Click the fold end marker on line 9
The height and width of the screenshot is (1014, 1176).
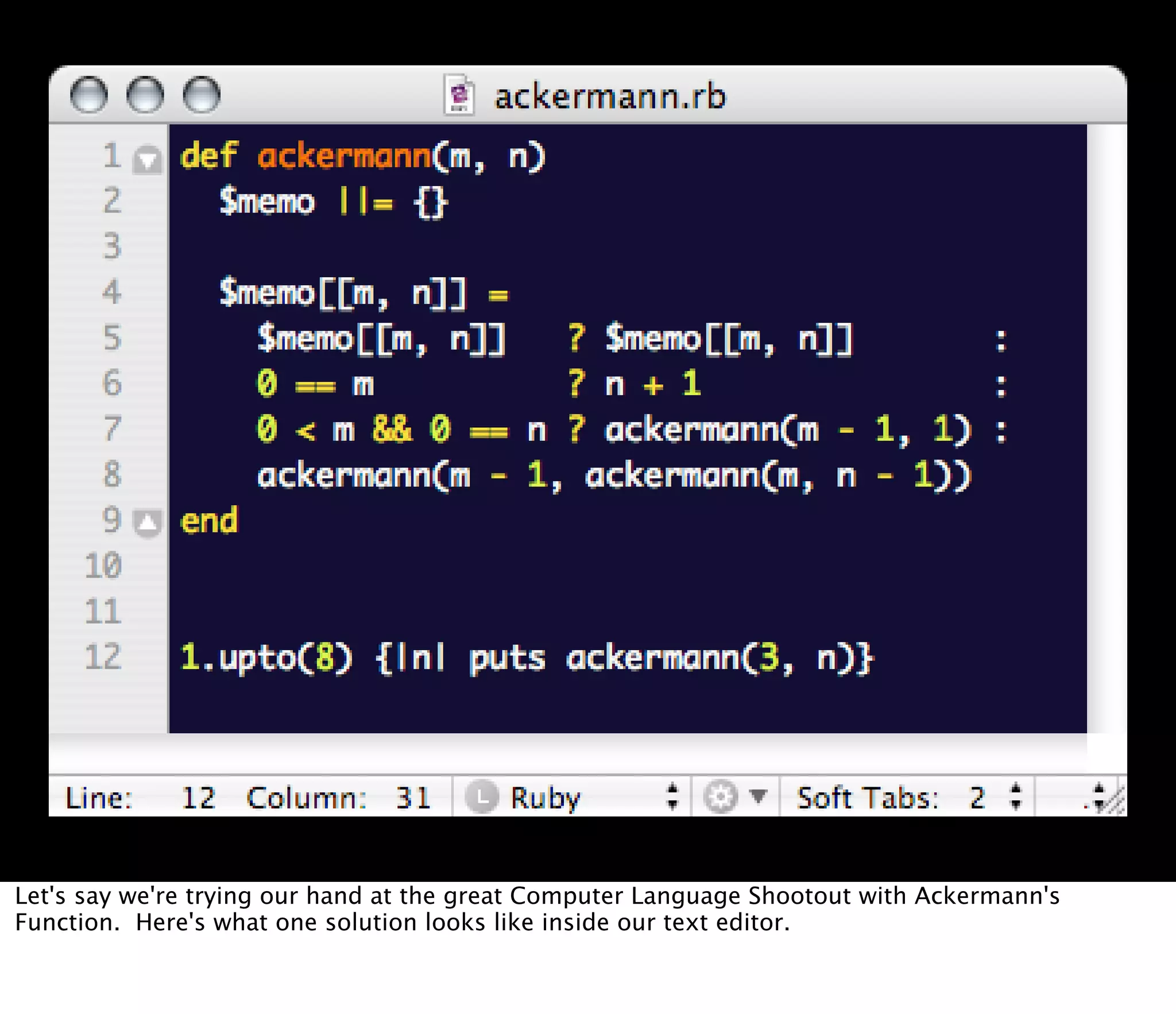148,523
